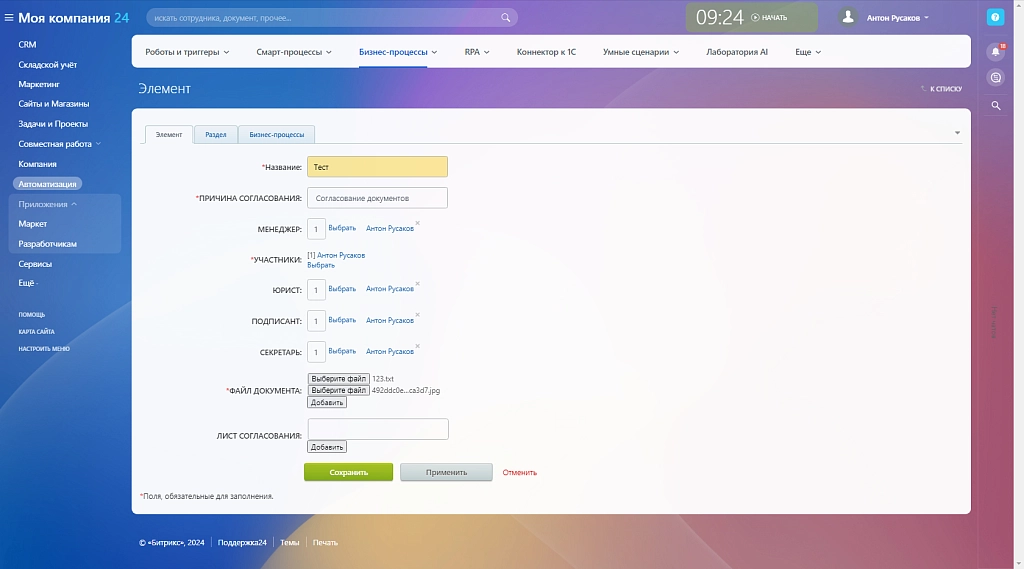Image resolution: width=1024 pixels, height=569 pixels.
Task: Click the user avatar icon for Антон Русаков
Action: pyautogui.click(x=848, y=18)
